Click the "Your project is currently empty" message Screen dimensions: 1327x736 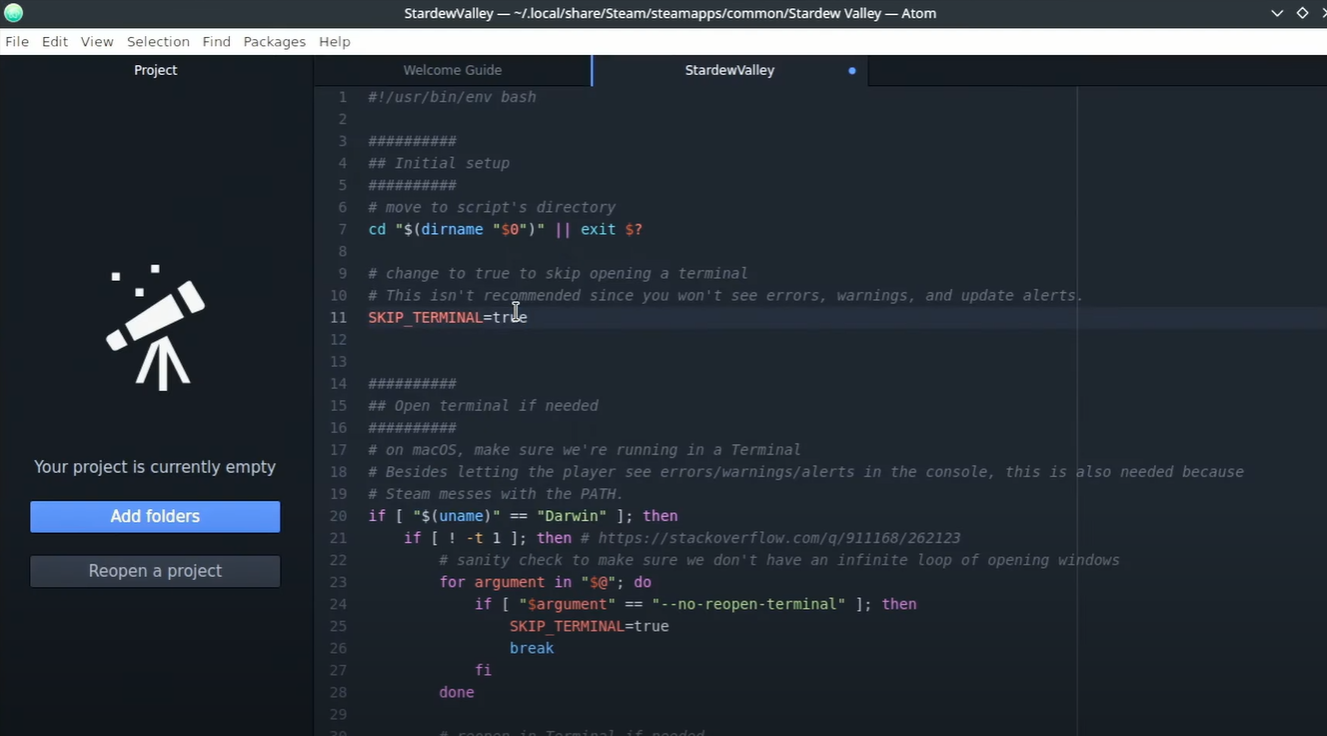(x=155, y=467)
